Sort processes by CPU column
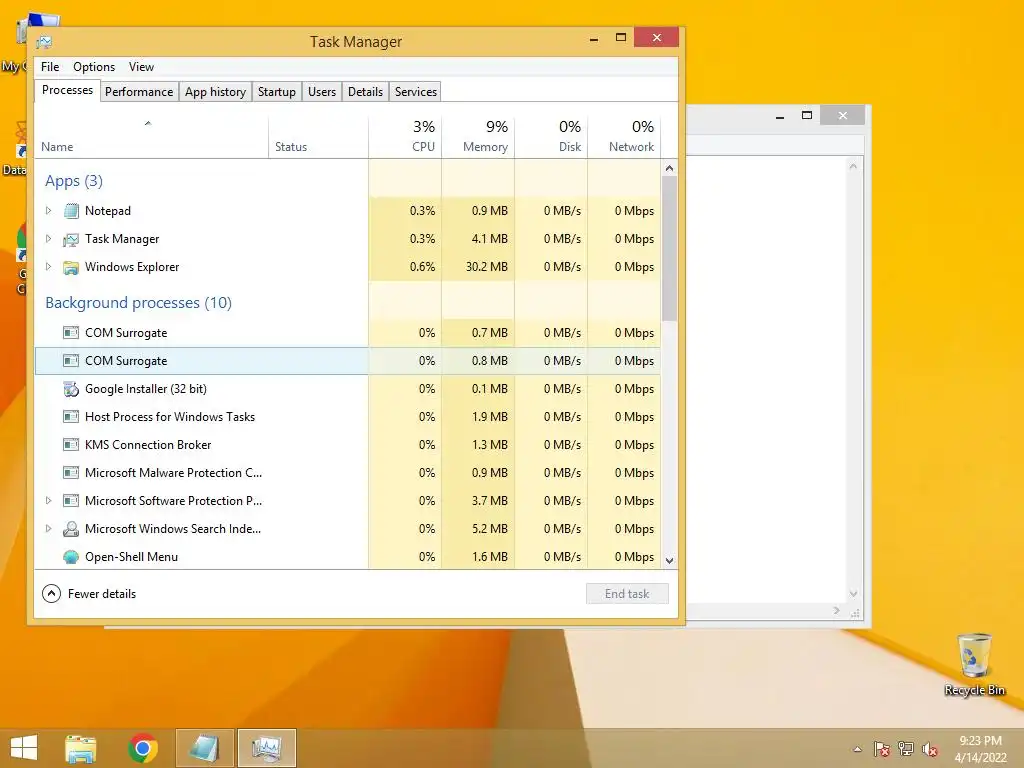 coord(405,137)
